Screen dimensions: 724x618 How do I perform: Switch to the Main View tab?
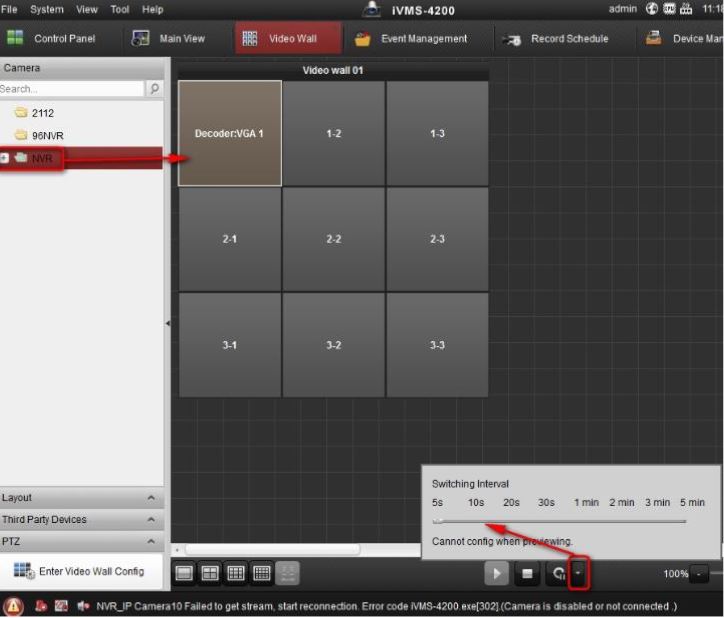169,38
